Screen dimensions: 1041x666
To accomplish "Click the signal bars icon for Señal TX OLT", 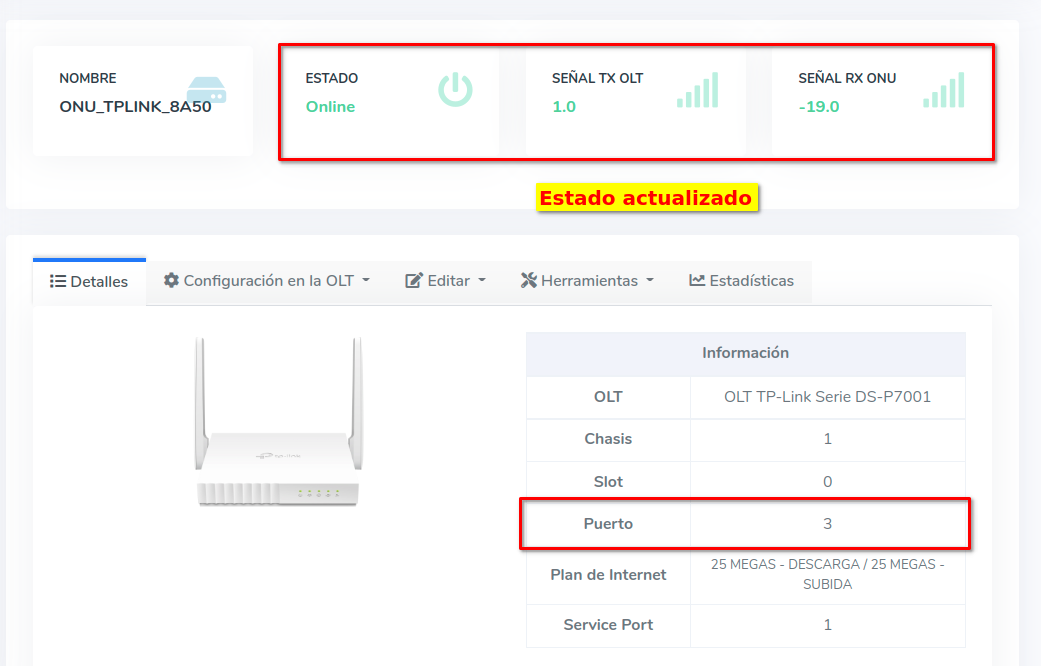I will (x=697, y=90).
